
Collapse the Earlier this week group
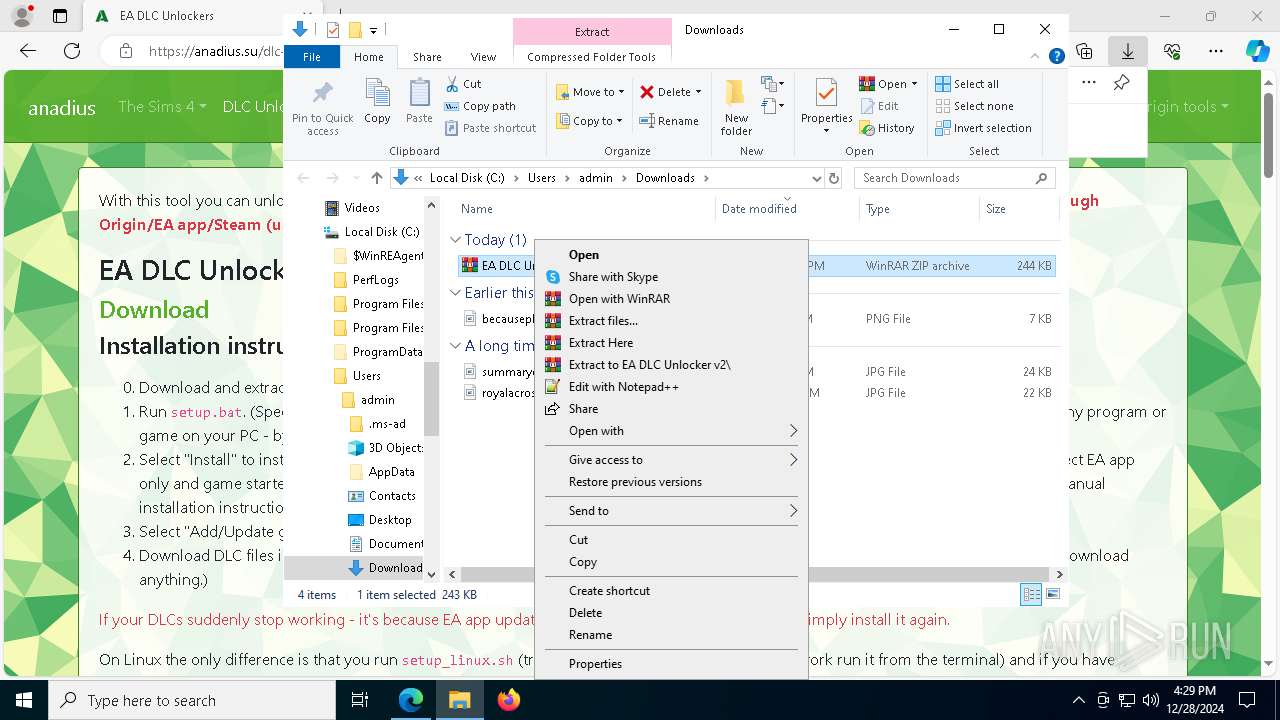455,293
